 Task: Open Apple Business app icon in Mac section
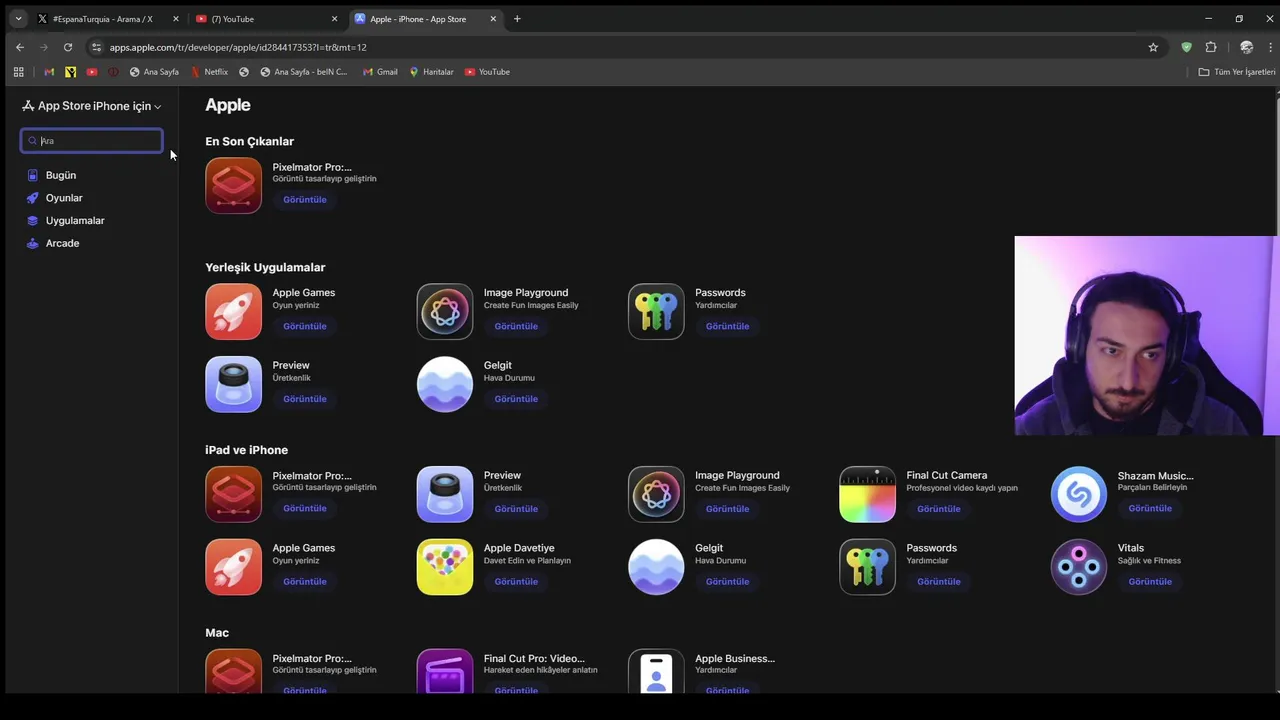coord(656,672)
